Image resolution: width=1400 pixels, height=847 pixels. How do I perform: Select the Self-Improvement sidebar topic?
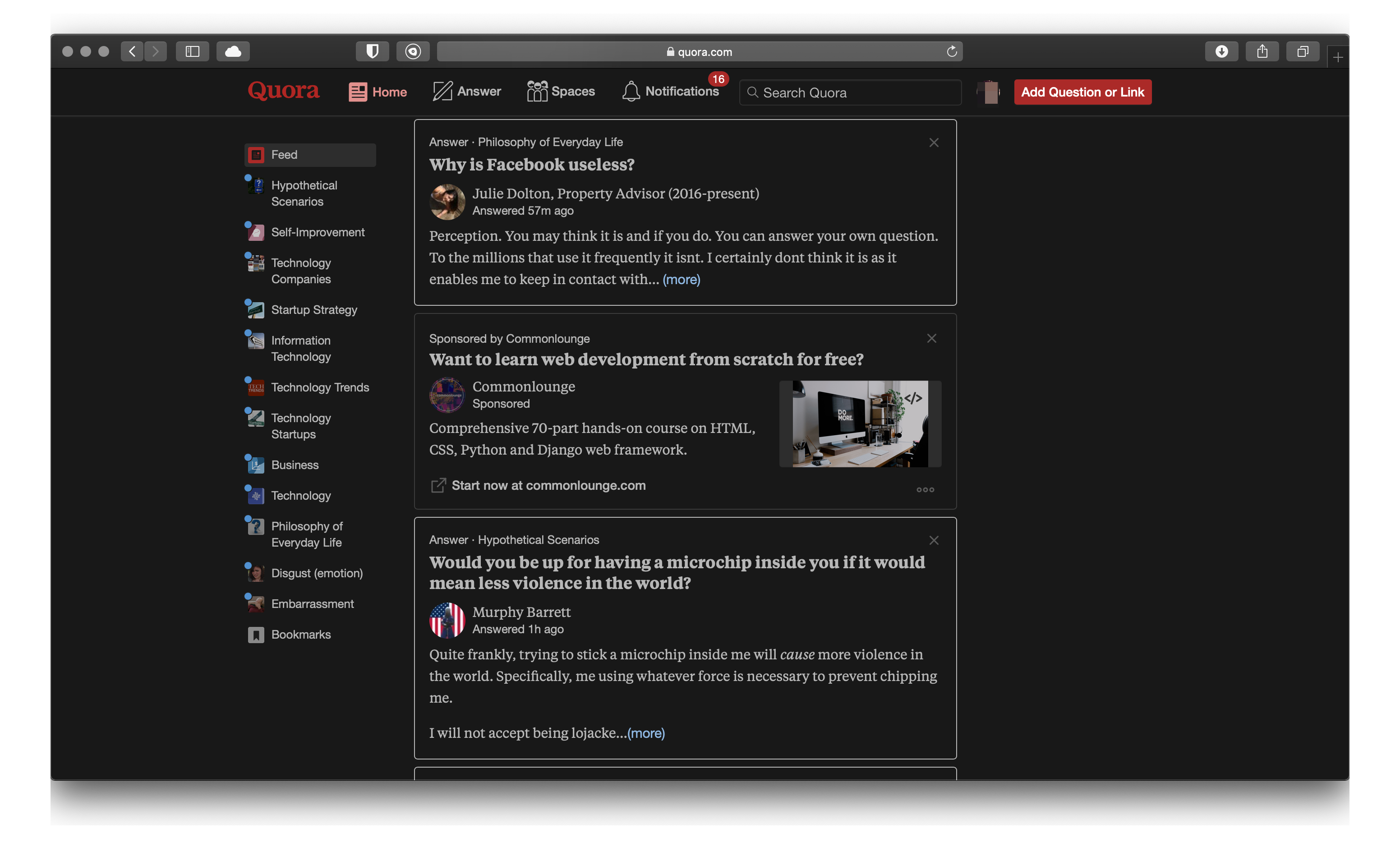point(317,232)
